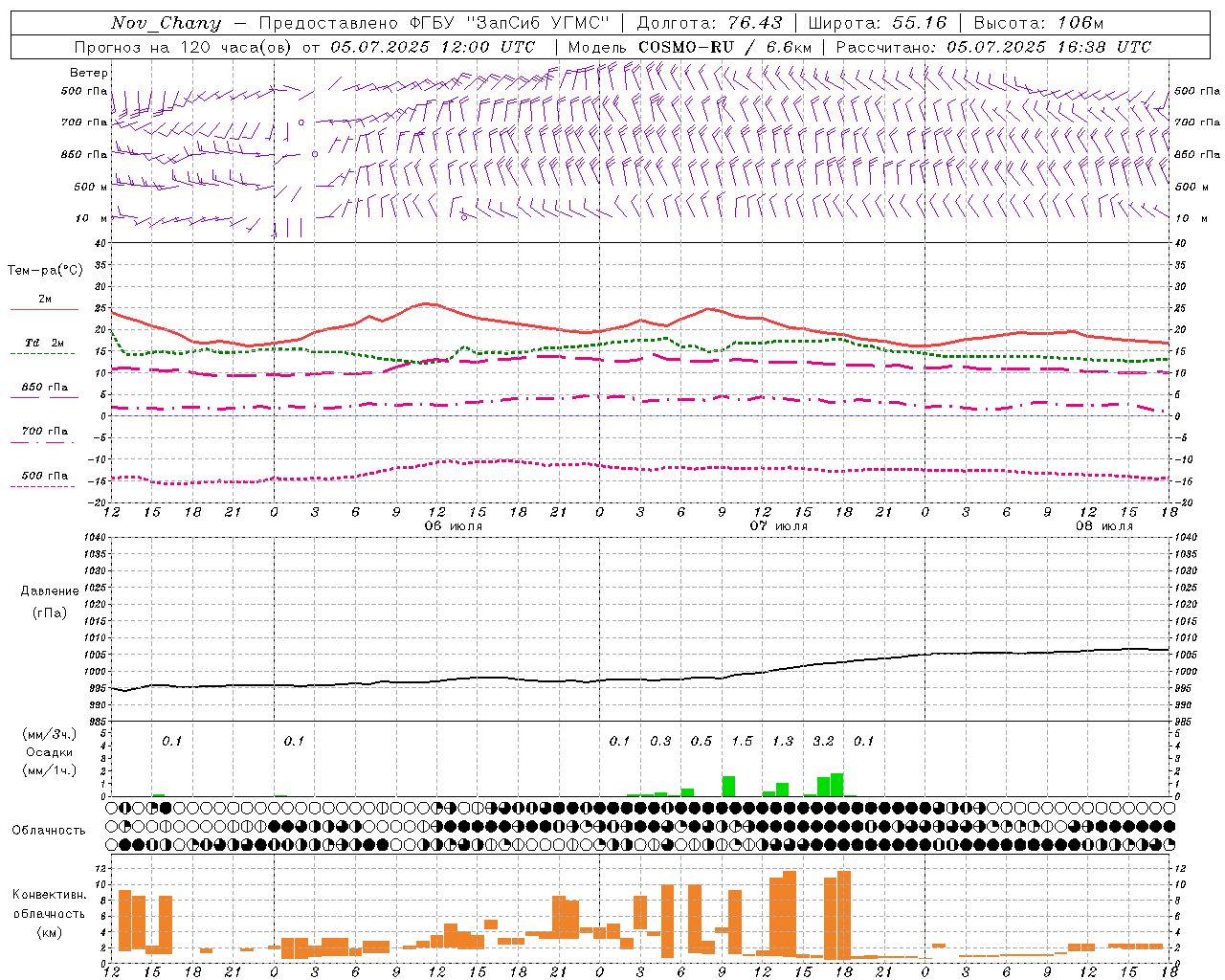This screenshot has width=1225, height=980.
Task: Click the 'Ветер' wind panel label
Action: tap(89, 73)
